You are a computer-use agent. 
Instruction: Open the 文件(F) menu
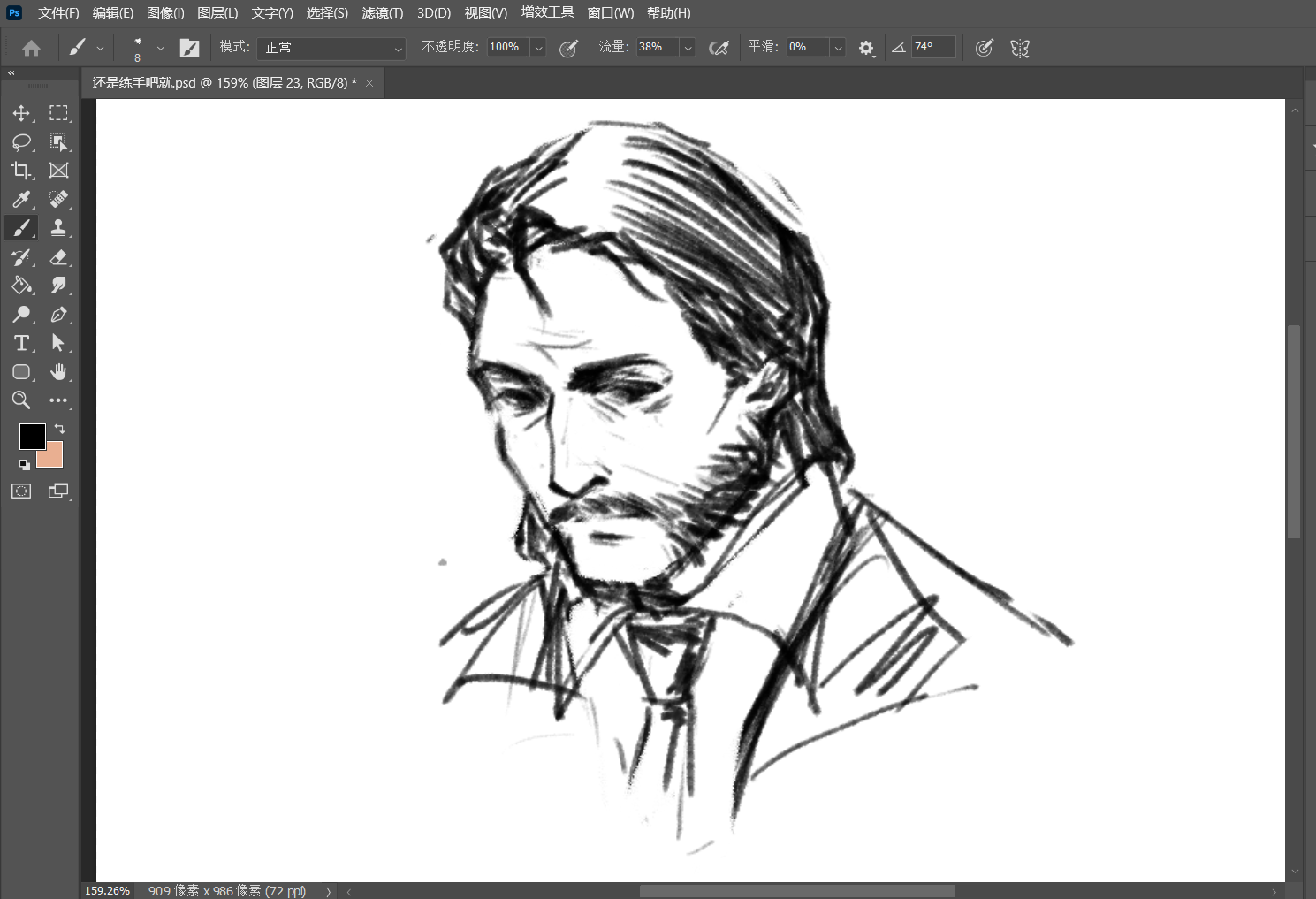coord(58,13)
